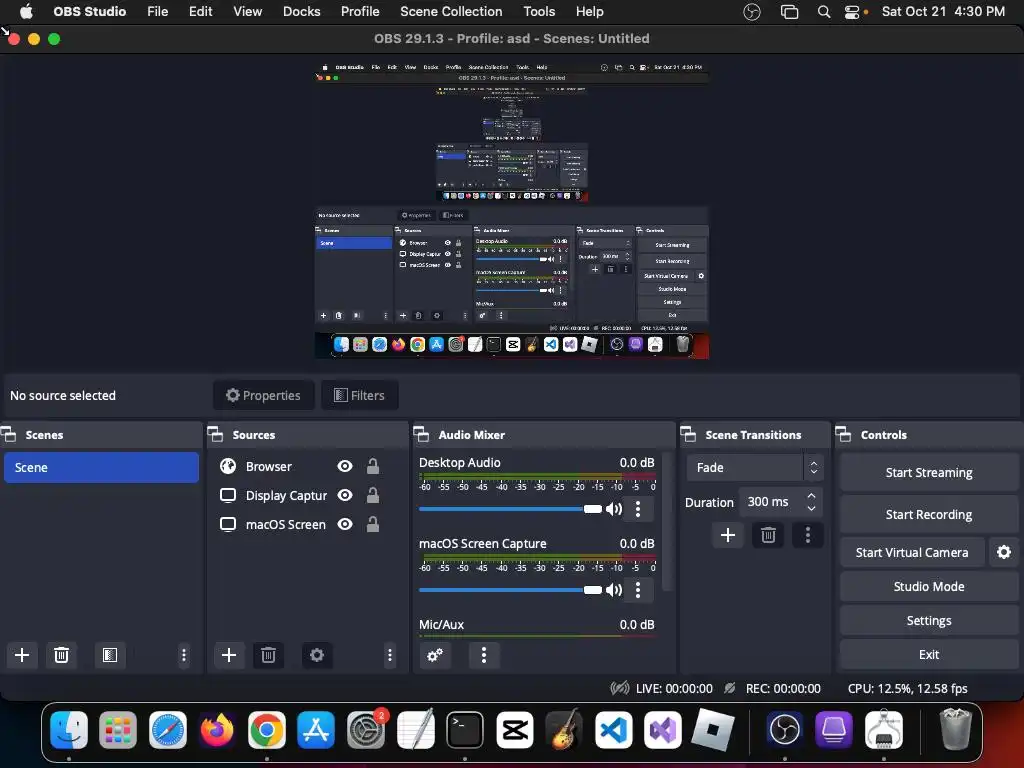This screenshot has height=768, width=1024.
Task: Open source properties gear in Sources panel
Action: click(317, 655)
